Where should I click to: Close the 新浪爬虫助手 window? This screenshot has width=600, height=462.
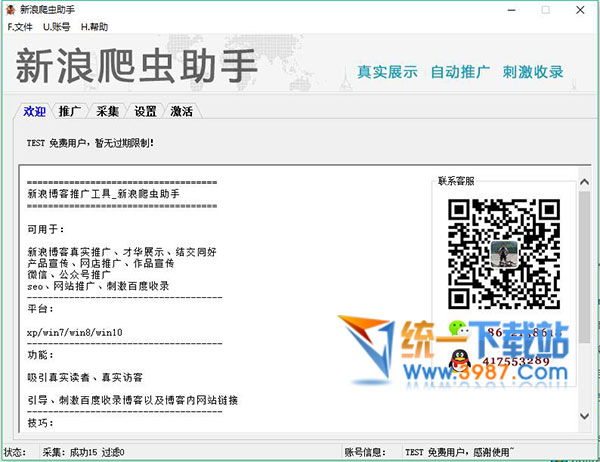click(580, 10)
